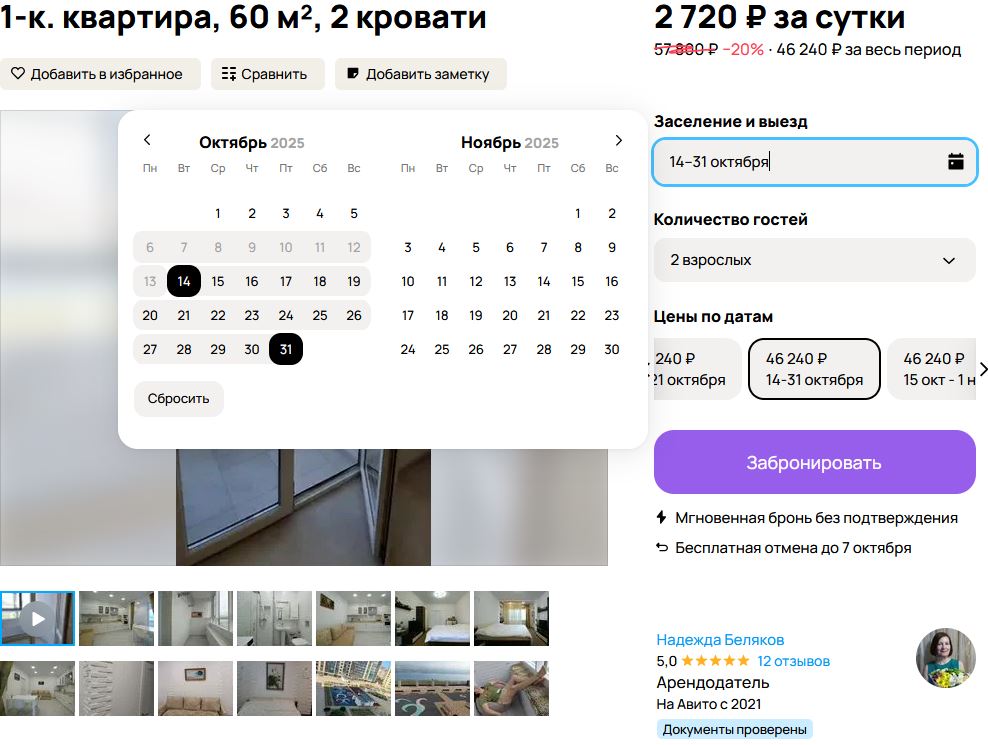Select the 15 окт price option
The height and width of the screenshot is (745, 988).
click(x=932, y=369)
